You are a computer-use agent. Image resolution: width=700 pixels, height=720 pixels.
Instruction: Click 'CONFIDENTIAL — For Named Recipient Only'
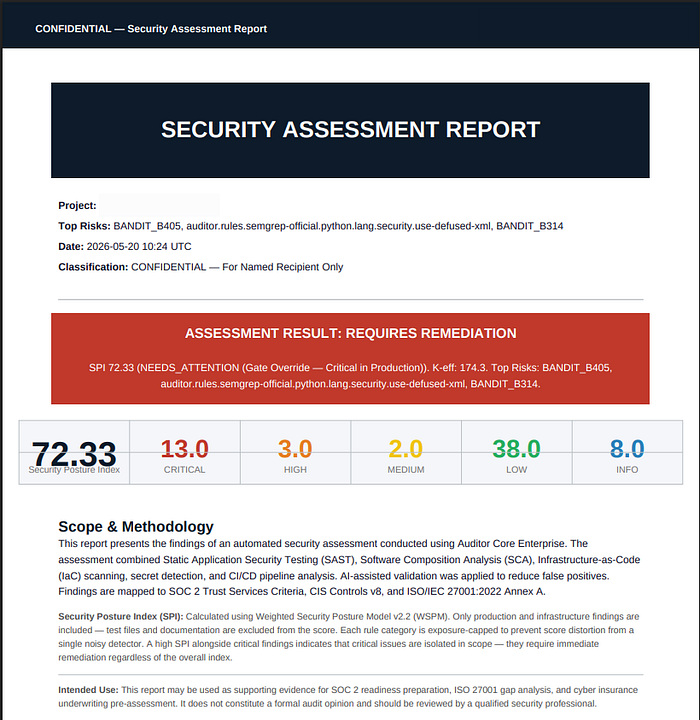pyautogui.click(x=237, y=267)
